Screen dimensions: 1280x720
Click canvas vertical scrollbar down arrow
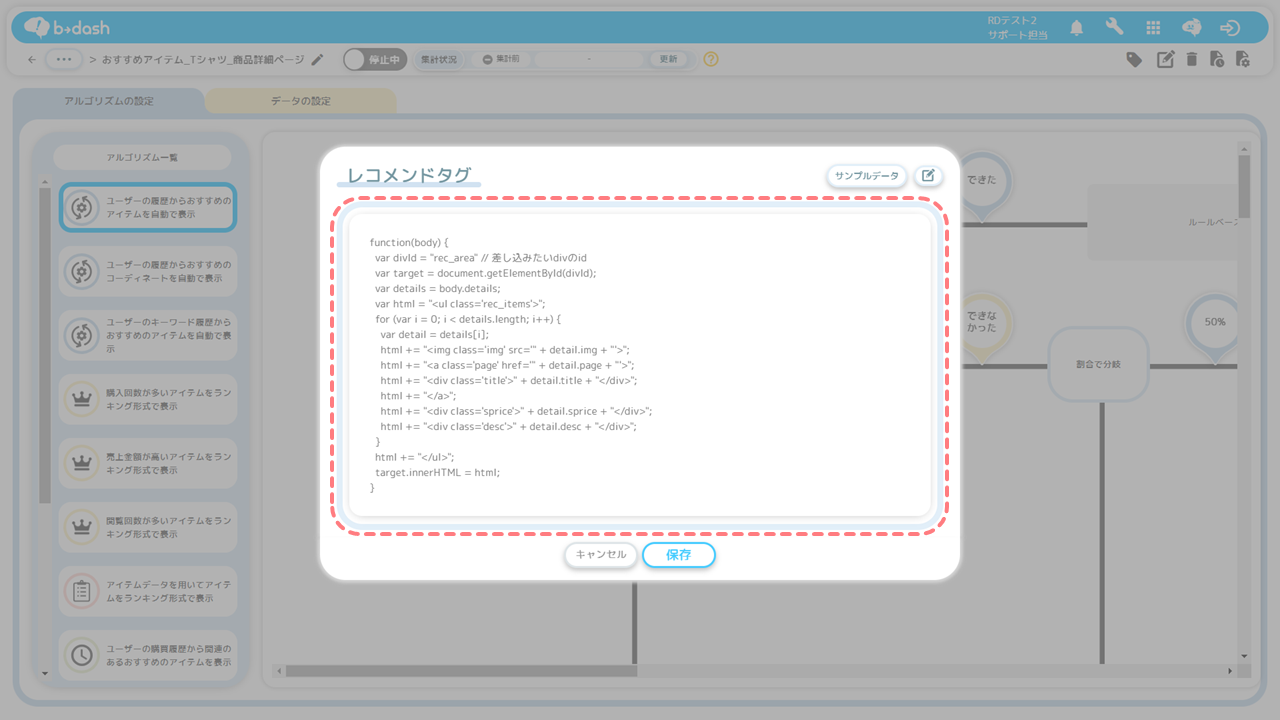[x=1244, y=657]
